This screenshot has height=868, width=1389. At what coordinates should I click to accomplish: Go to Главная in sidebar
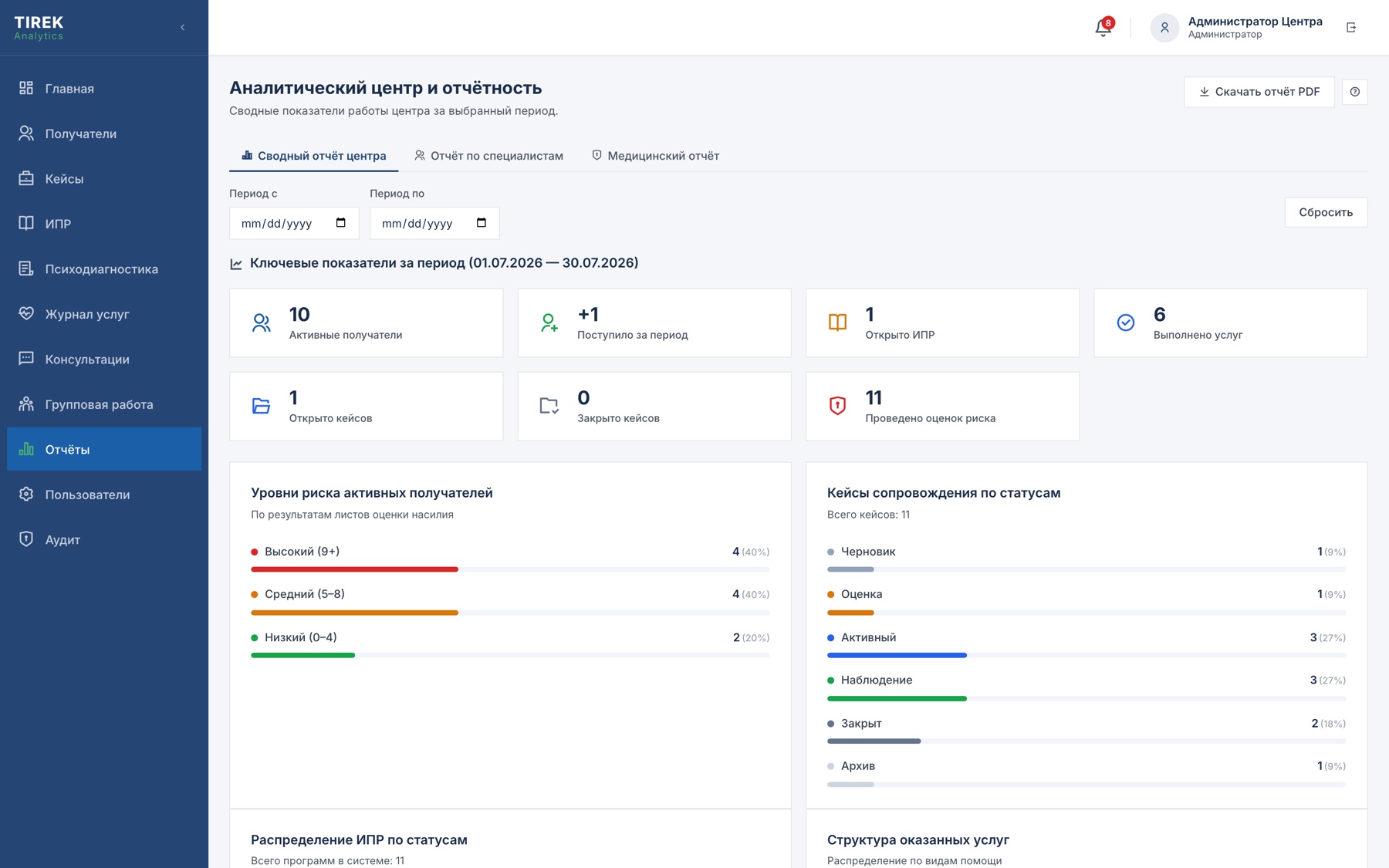click(104, 89)
